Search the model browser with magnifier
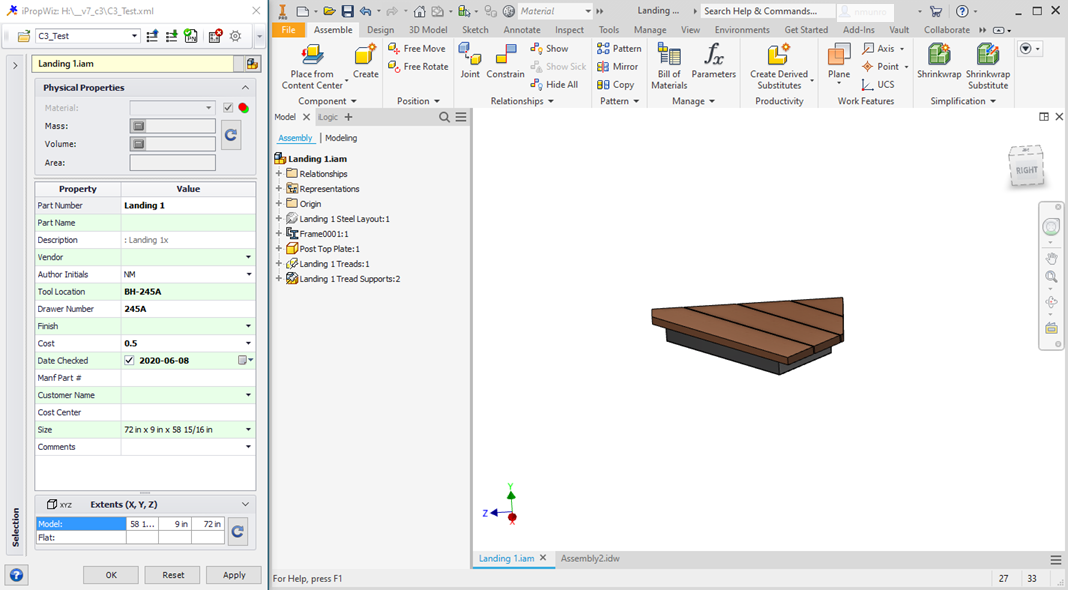Screen dimensions: 1068x590 tap(444, 117)
